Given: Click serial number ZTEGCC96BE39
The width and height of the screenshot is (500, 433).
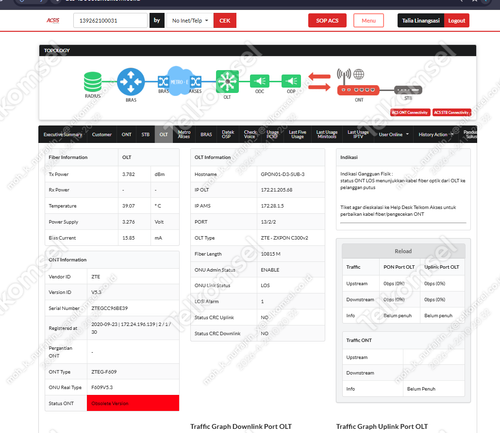Looking at the screenshot, I should (109, 308).
